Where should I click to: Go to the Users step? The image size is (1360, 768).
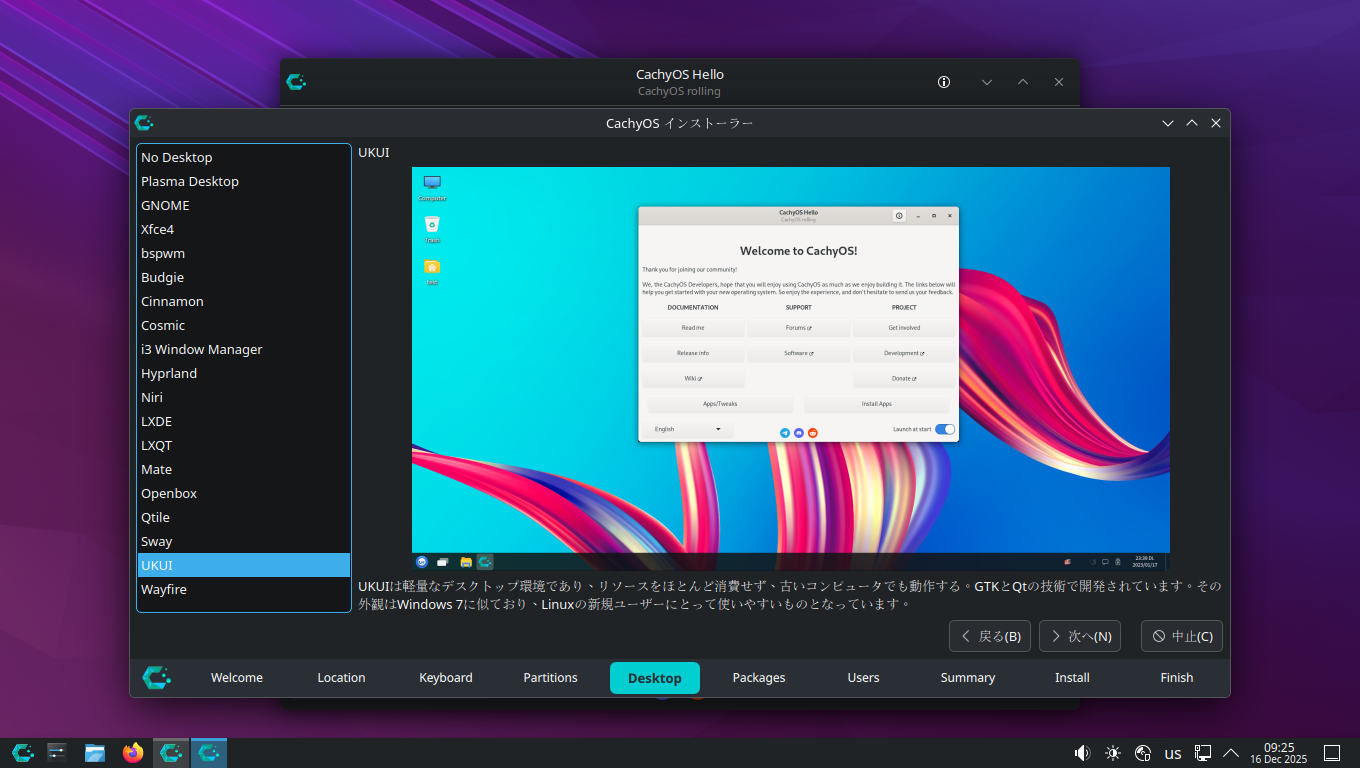pyautogui.click(x=863, y=677)
